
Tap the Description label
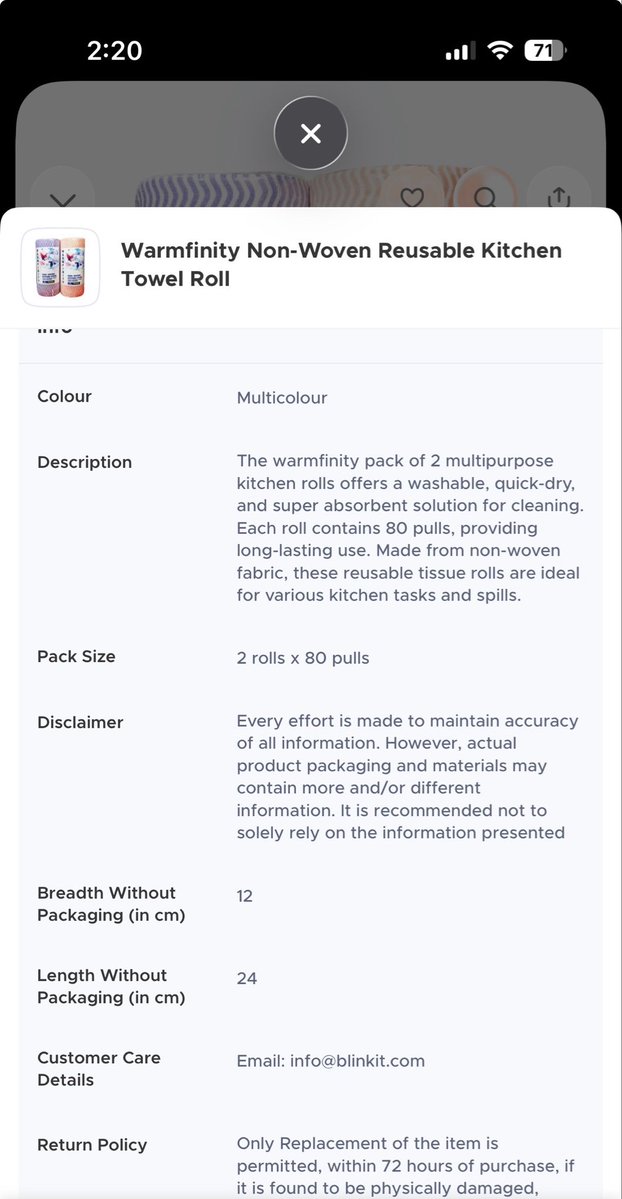(x=84, y=462)
